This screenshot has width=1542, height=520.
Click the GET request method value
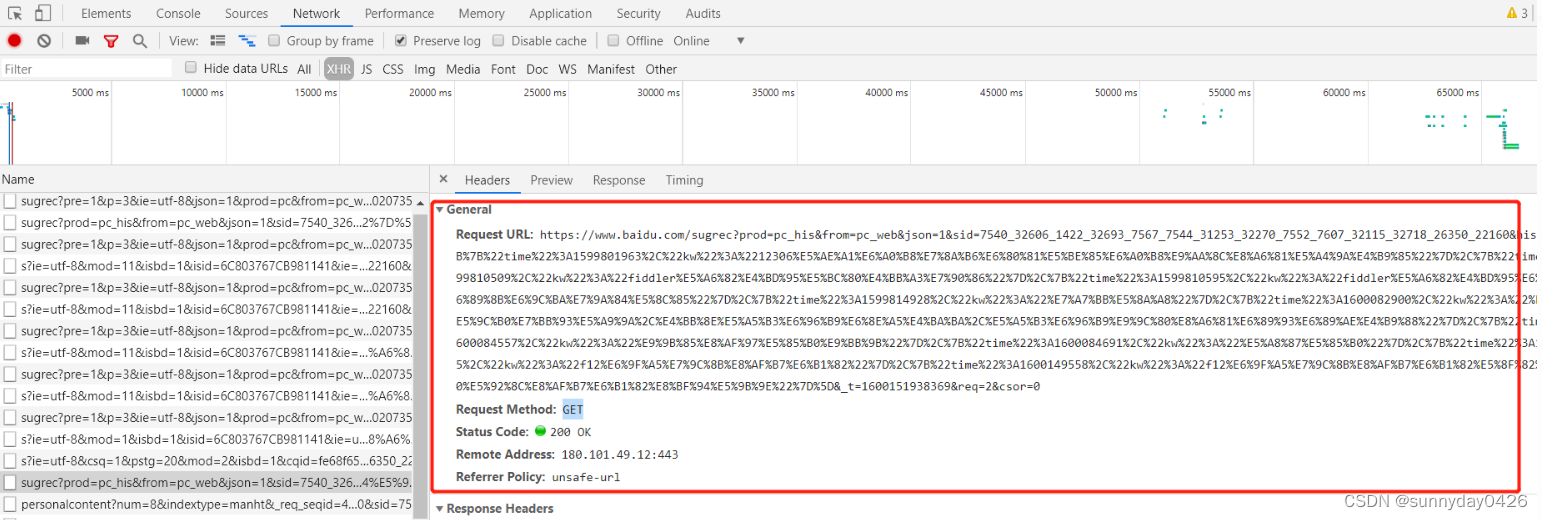572,410
